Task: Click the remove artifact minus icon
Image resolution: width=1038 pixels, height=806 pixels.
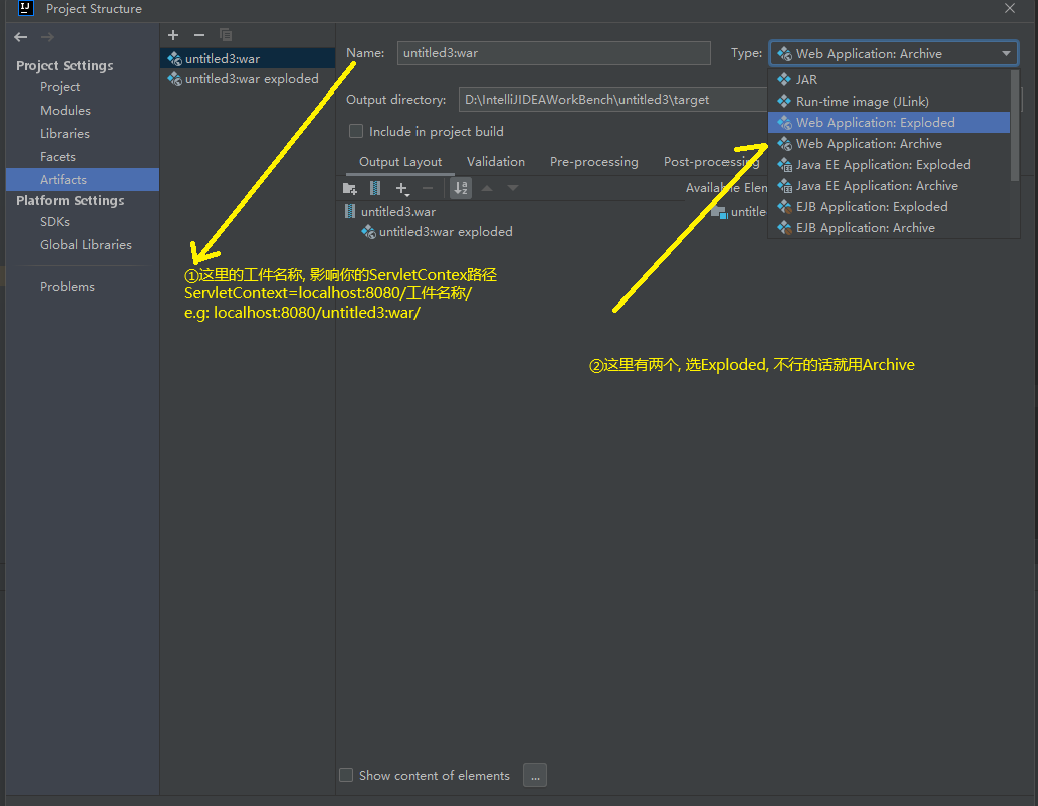Action: point(198,35)
